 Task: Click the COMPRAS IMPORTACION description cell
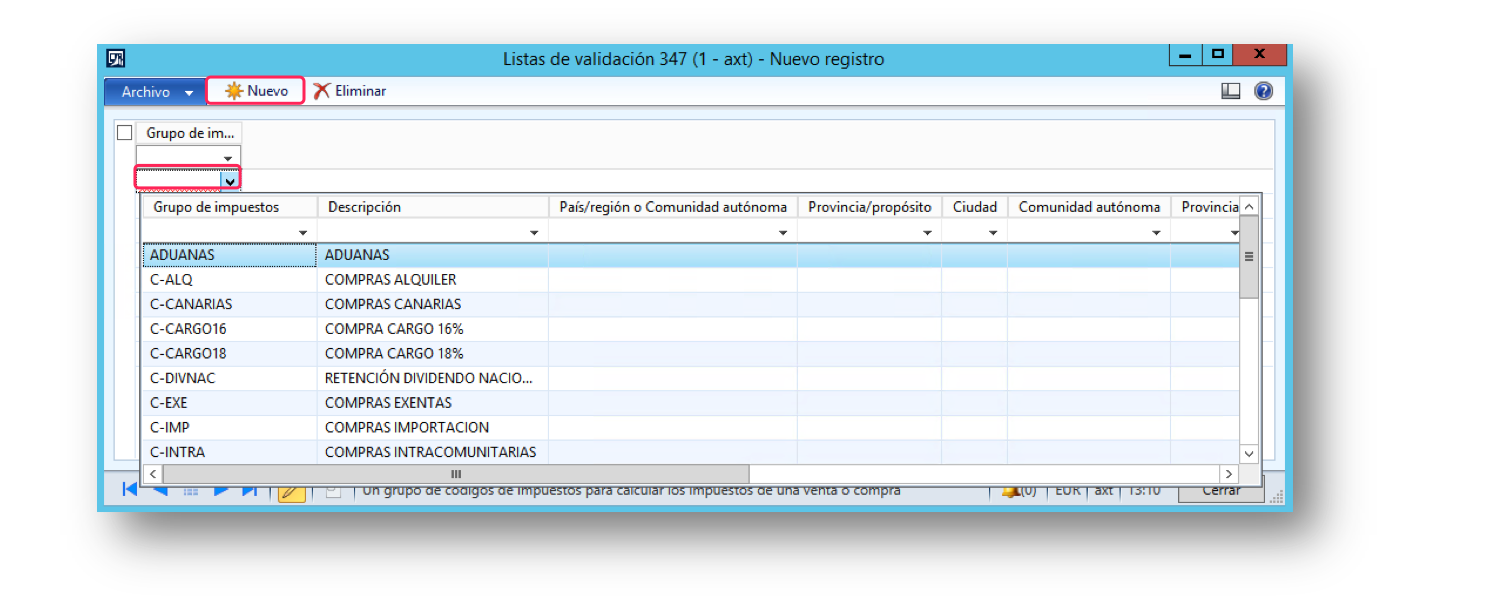coord(433,427)
